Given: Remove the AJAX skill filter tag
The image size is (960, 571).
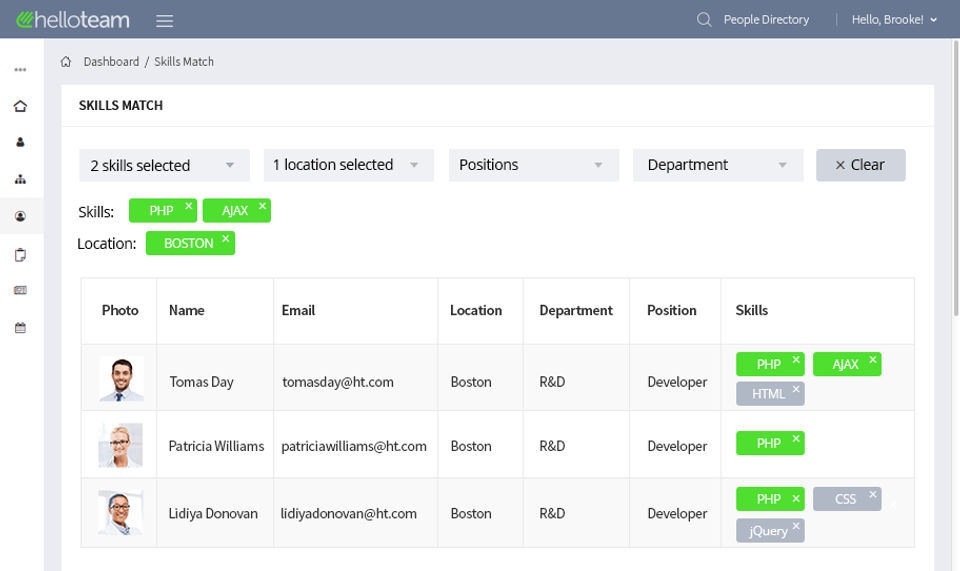Looking at the screenshot, I should pos(263,206).
